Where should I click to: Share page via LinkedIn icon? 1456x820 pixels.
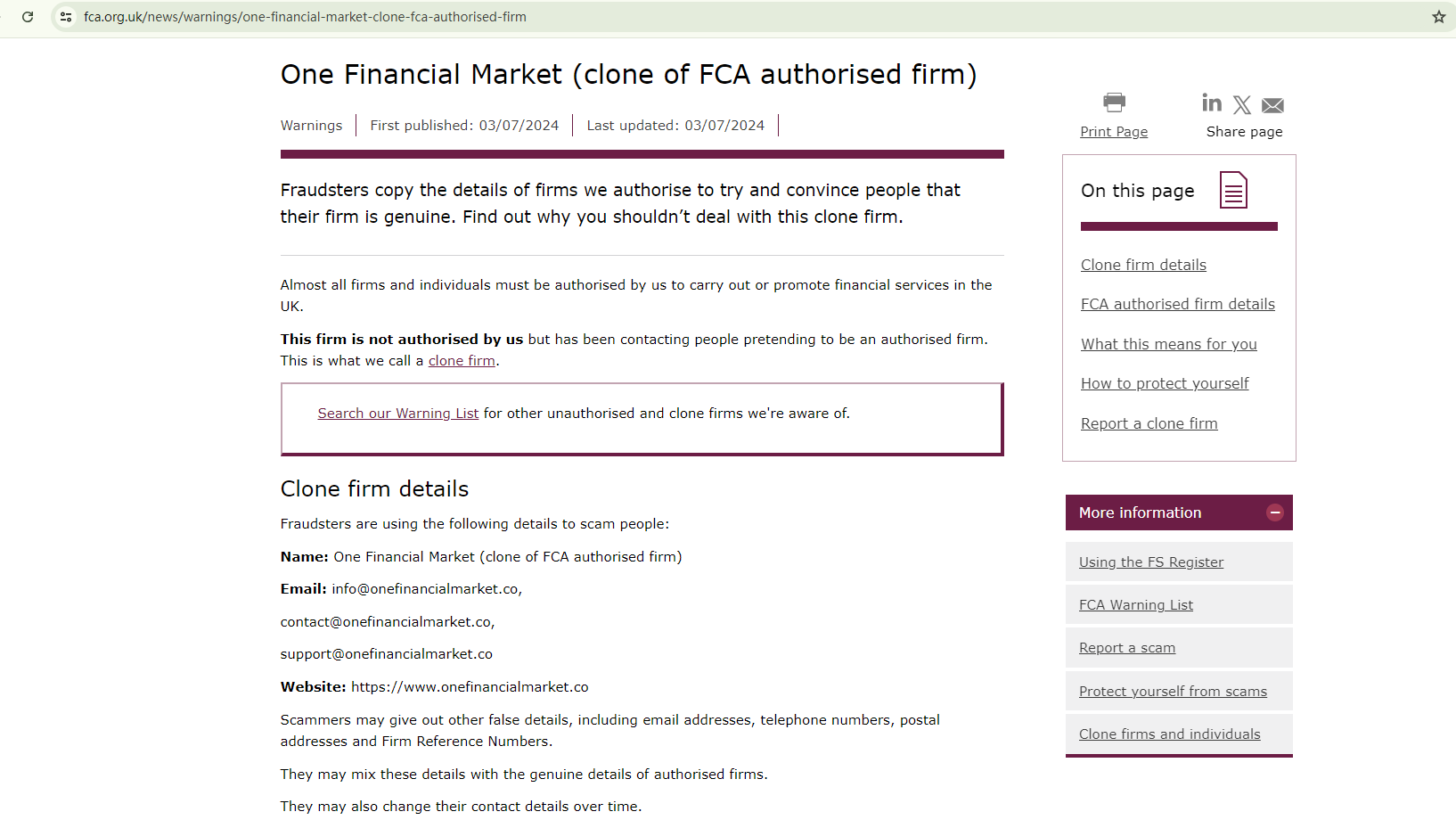click(x=1212, y=103)
